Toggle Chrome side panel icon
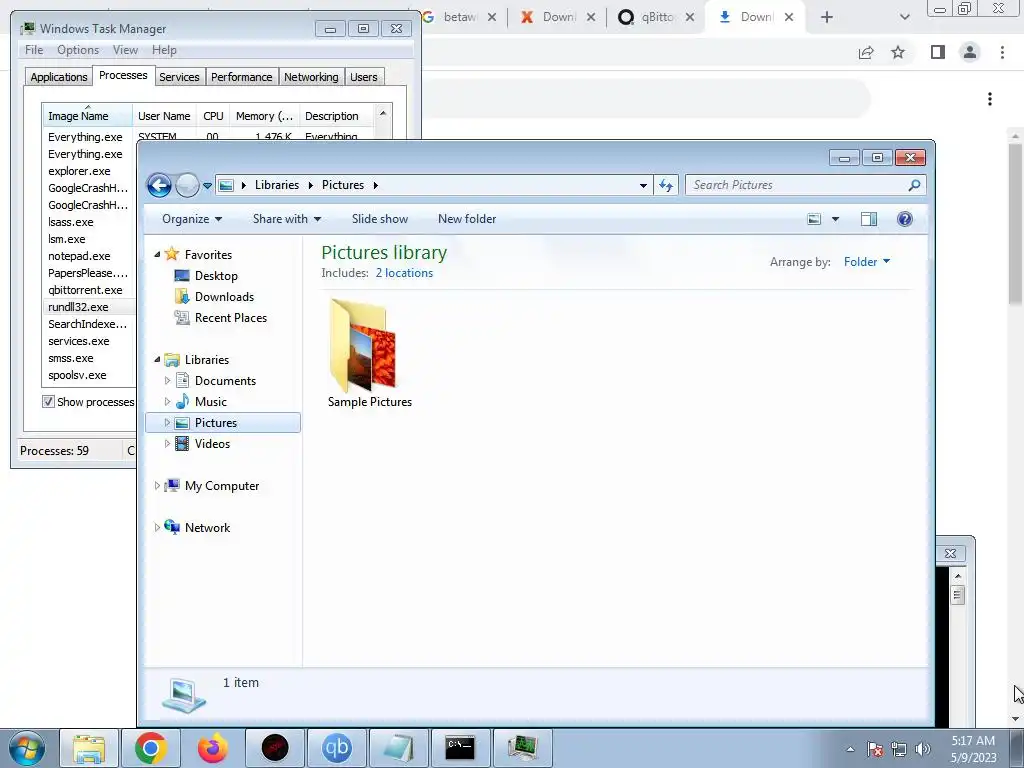 938,52
